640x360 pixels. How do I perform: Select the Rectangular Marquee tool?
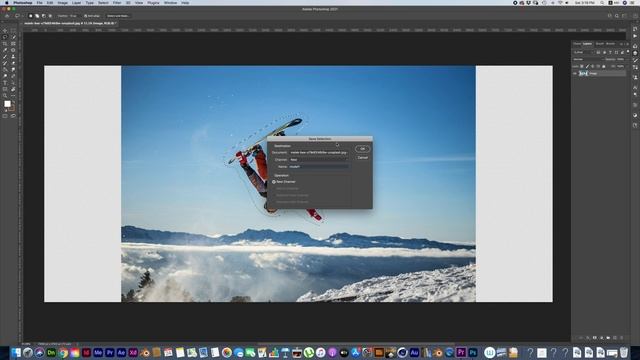coord(13,31)
